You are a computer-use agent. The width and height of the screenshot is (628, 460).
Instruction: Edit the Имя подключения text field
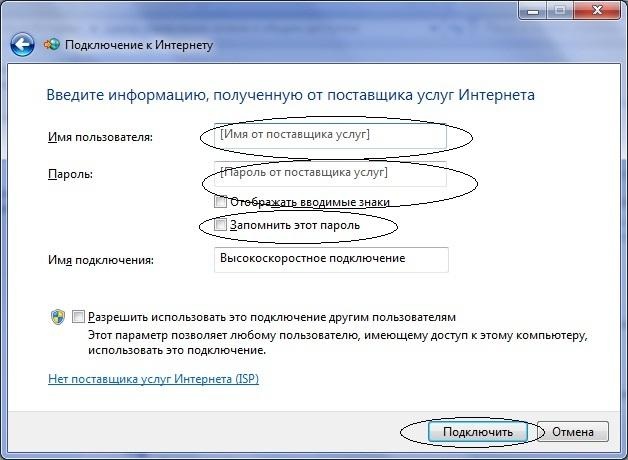pos(331,260)
